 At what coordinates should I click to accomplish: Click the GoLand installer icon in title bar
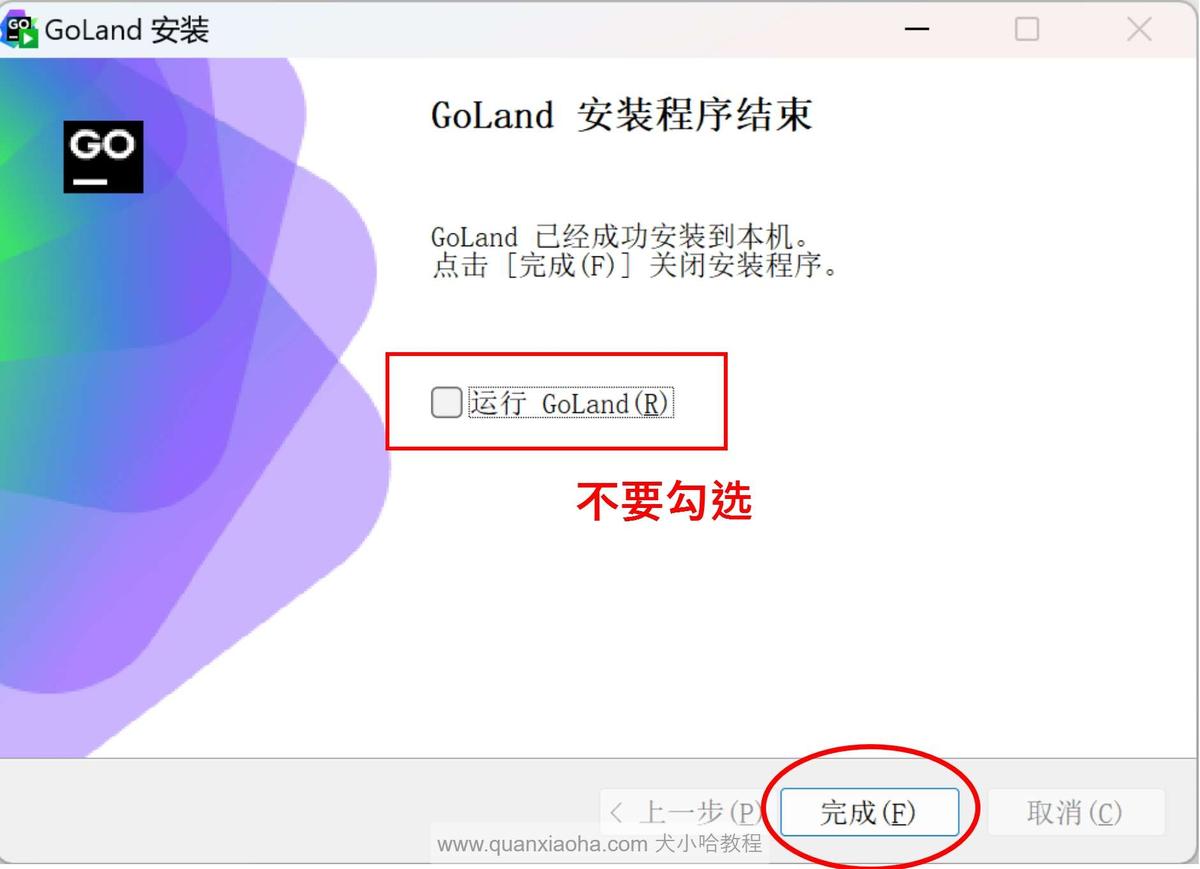pos(20,29)
